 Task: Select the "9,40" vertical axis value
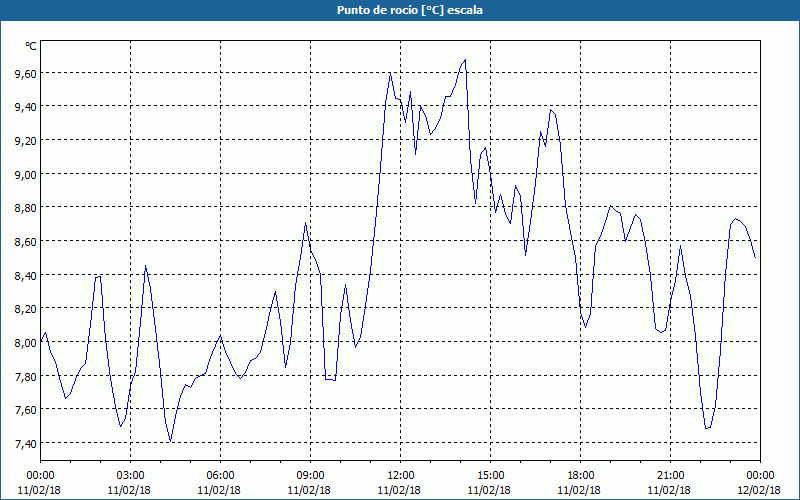tap(26, 107)
